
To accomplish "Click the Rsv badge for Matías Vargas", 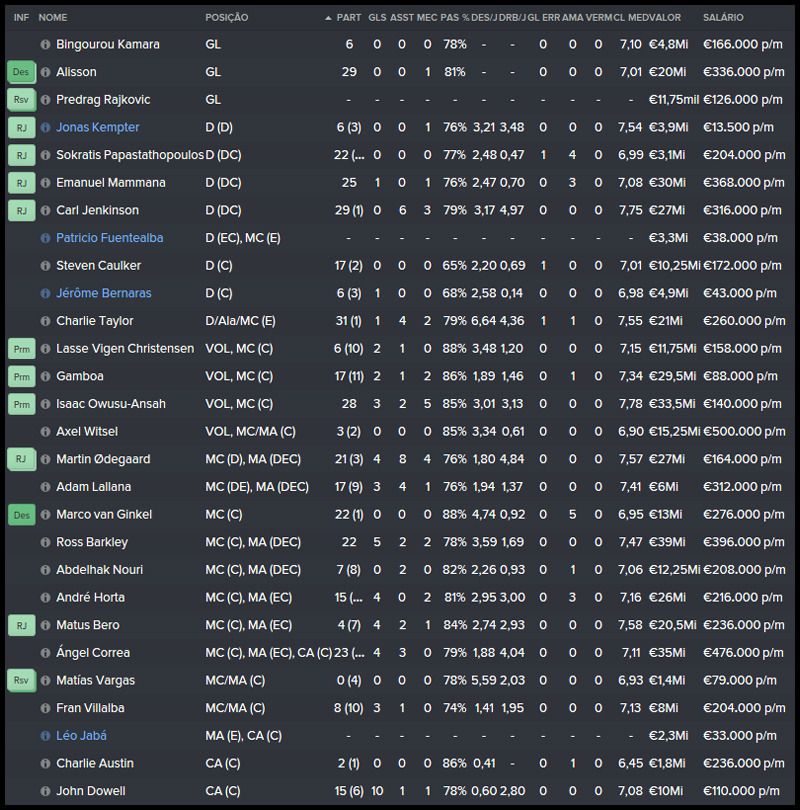I will point(21,680).
